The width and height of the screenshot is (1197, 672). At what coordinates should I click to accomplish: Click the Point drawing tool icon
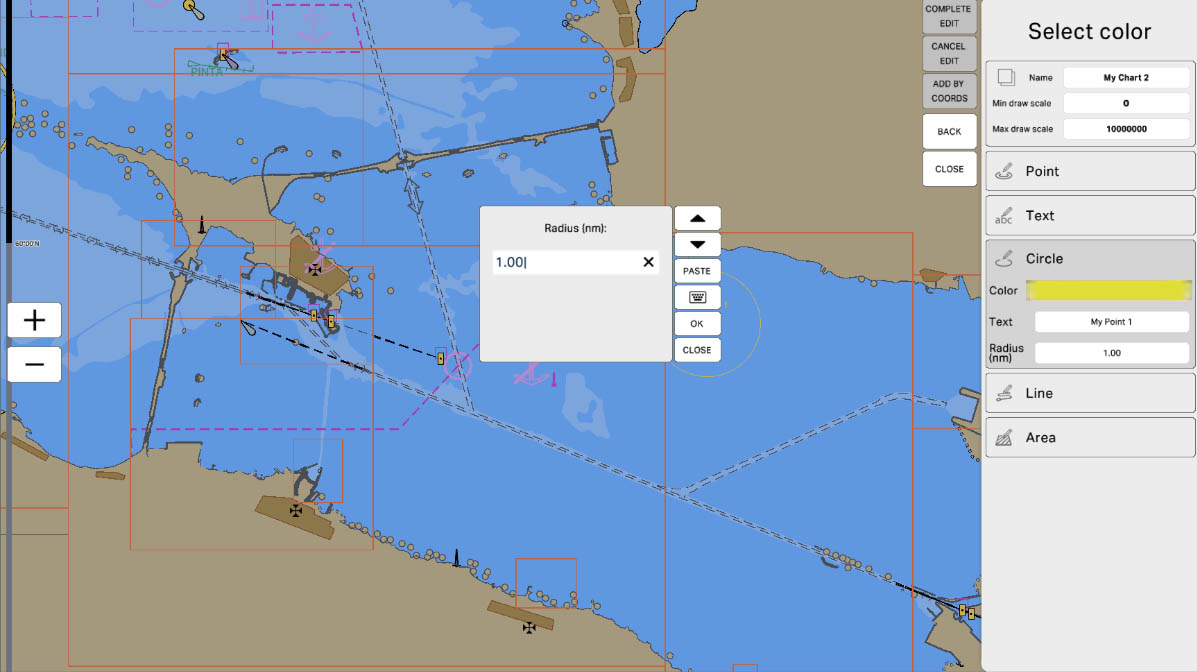1004,171
